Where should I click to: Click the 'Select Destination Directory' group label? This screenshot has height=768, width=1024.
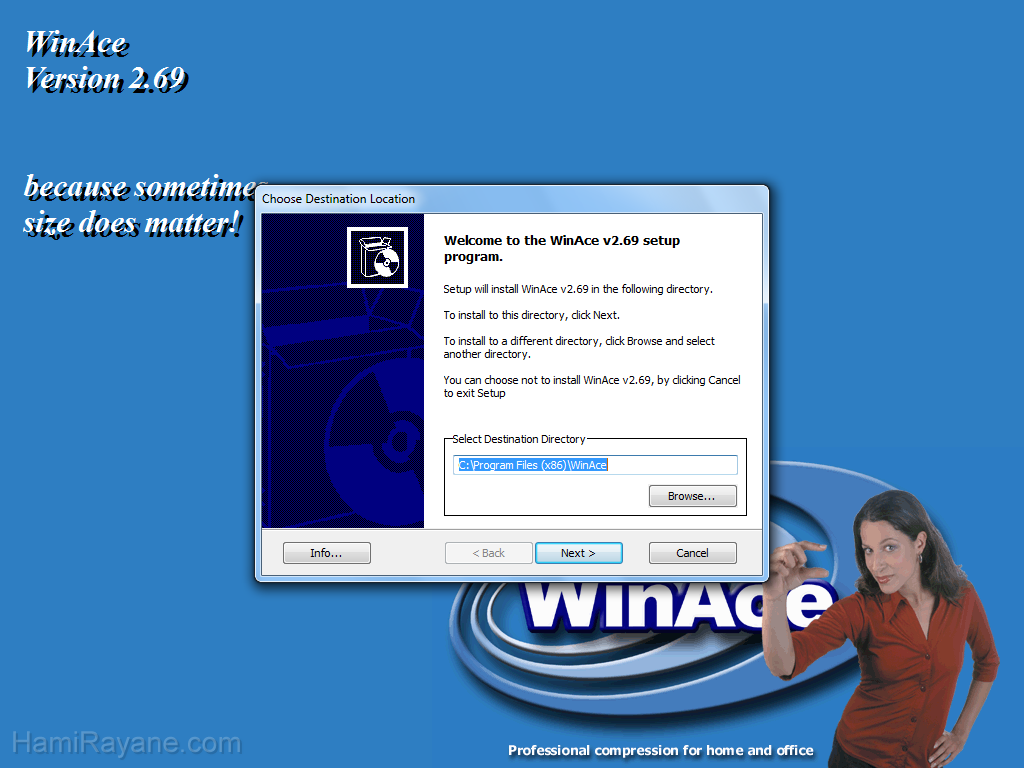519,439
